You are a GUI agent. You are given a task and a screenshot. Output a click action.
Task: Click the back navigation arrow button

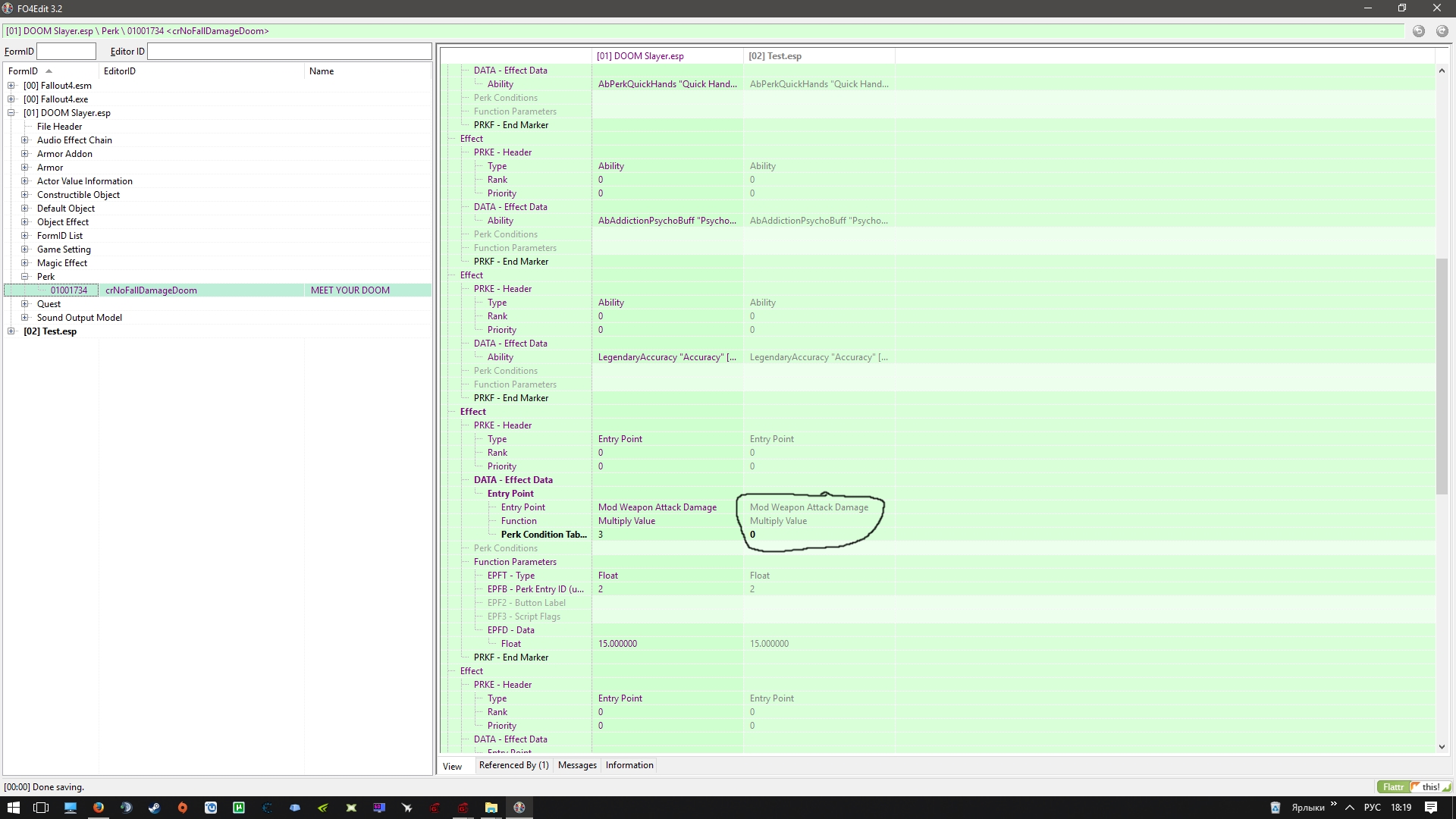1418,31
